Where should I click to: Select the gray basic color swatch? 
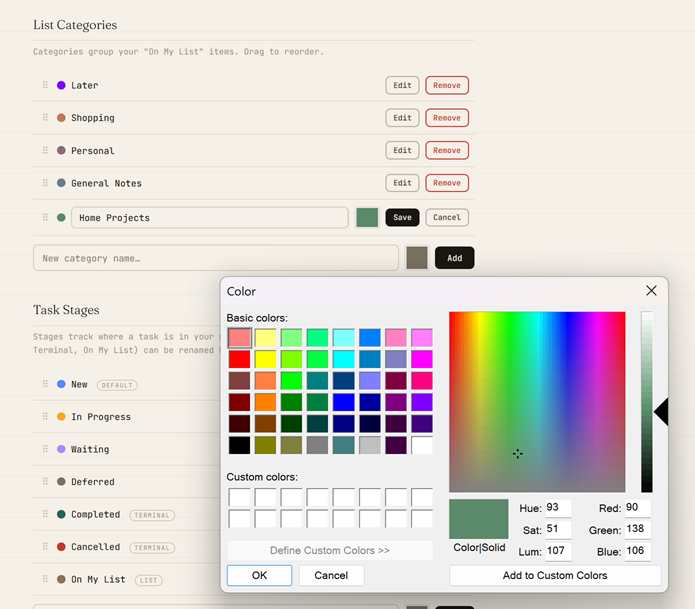317,445
